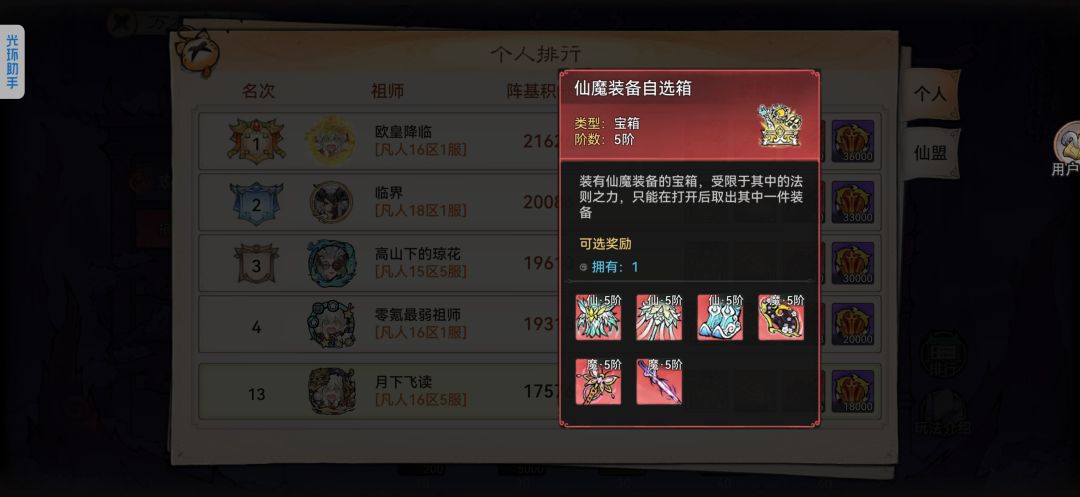The image size is (1080, 497).
Task: Open the 光环助手 side panel
Action: [12, 62]
